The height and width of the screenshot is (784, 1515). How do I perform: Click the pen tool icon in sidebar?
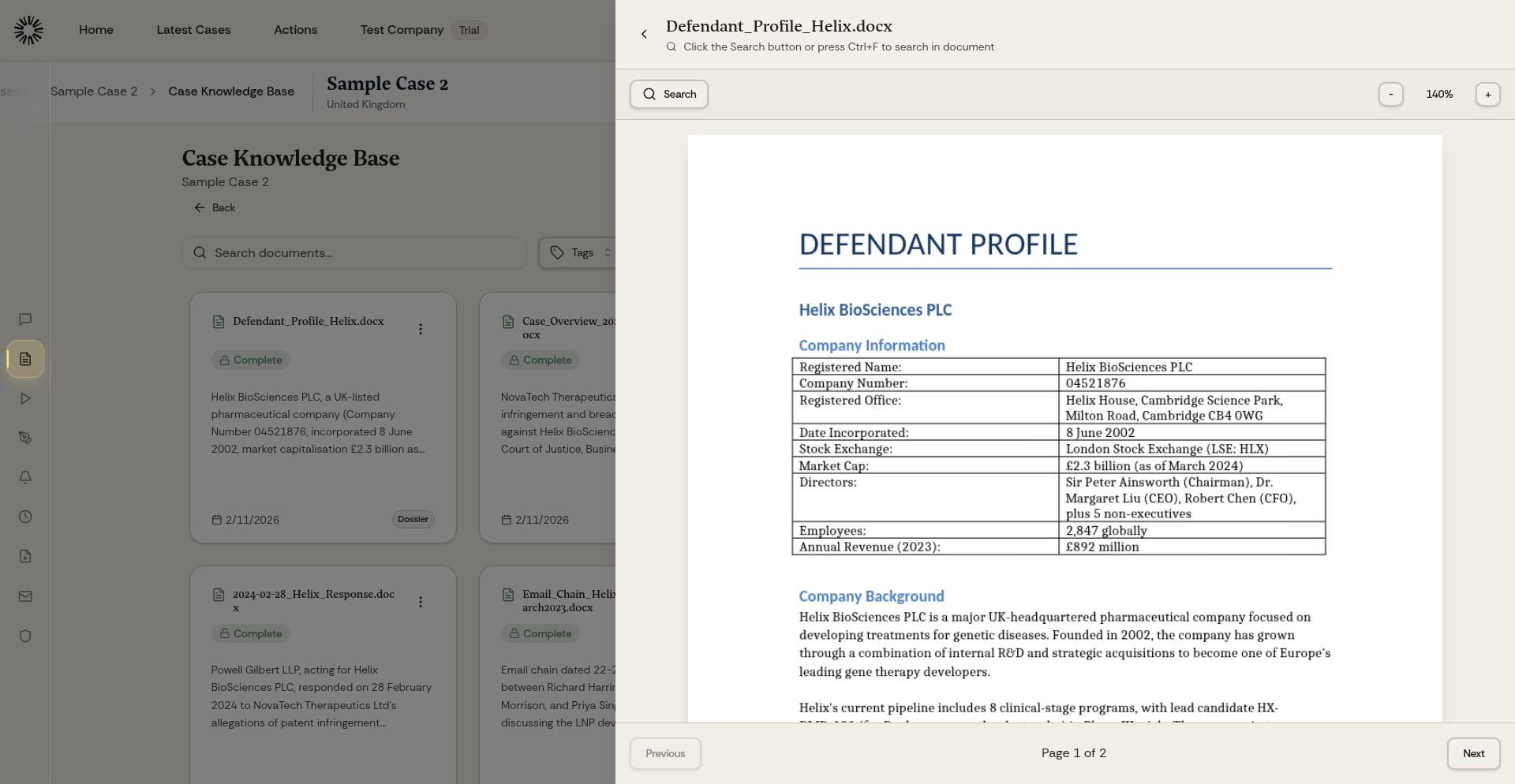click(25, 438)
